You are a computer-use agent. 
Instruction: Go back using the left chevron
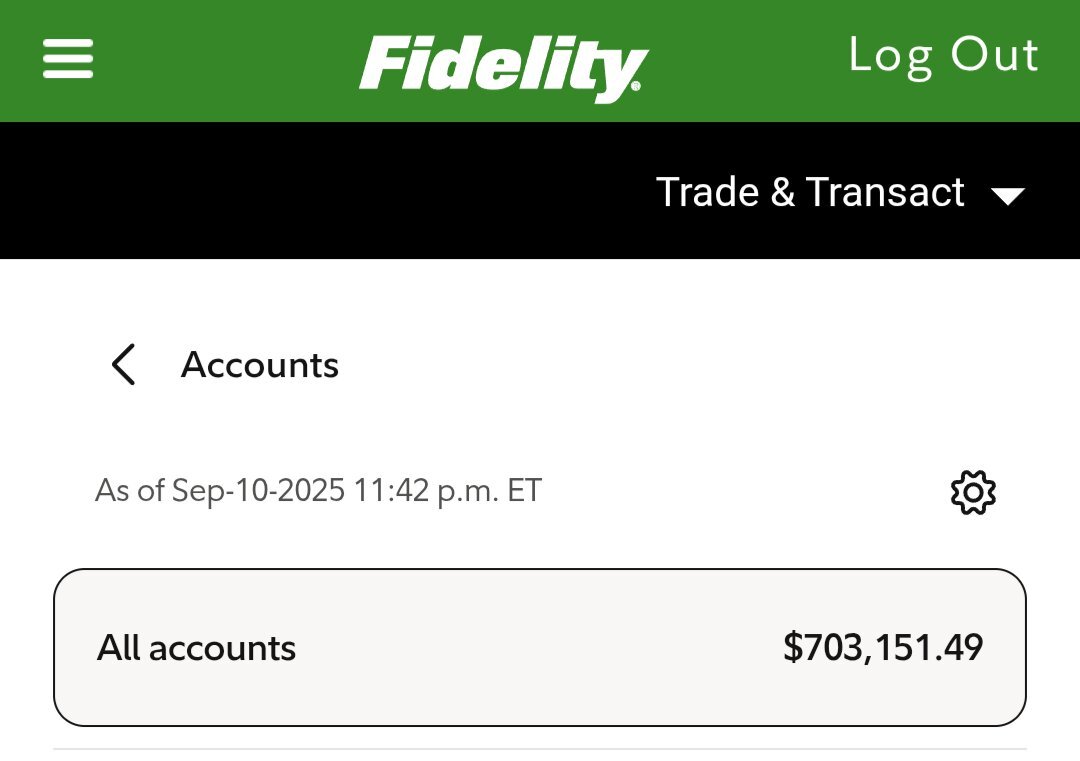pos(123,365)
